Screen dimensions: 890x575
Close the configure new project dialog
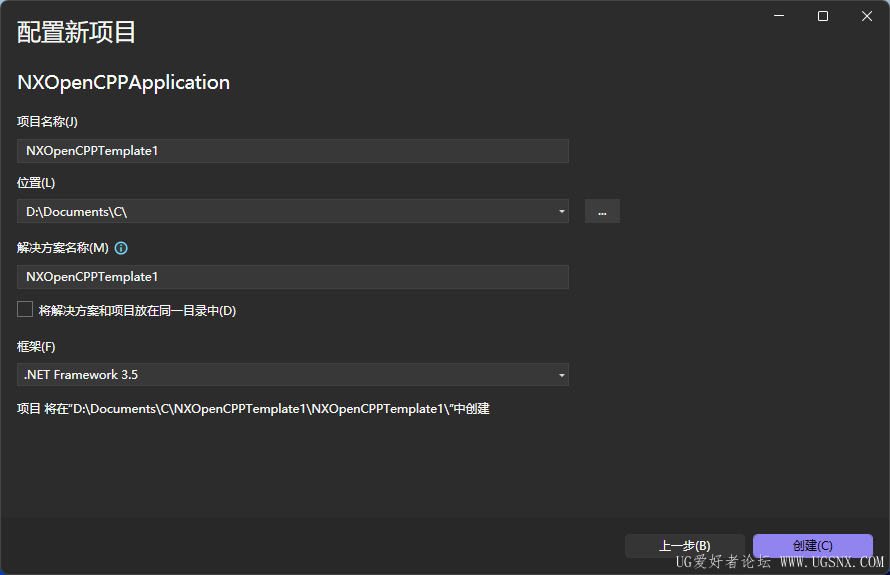[867, 16]
